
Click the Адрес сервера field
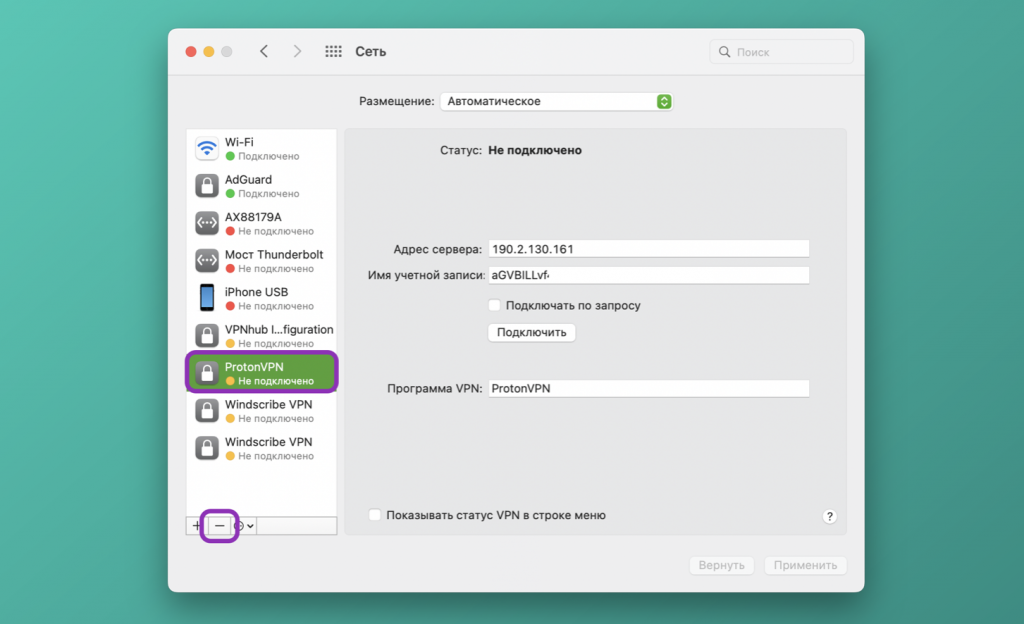(x=648, y=249)
